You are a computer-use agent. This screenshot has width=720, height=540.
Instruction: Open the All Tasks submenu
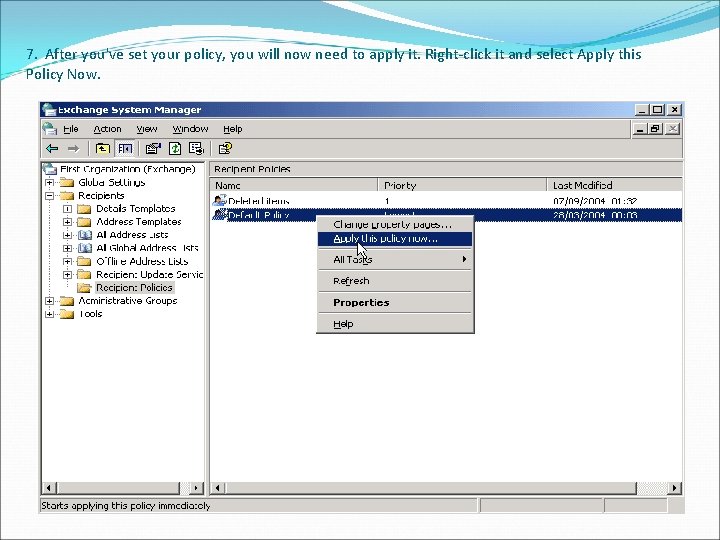395,259
